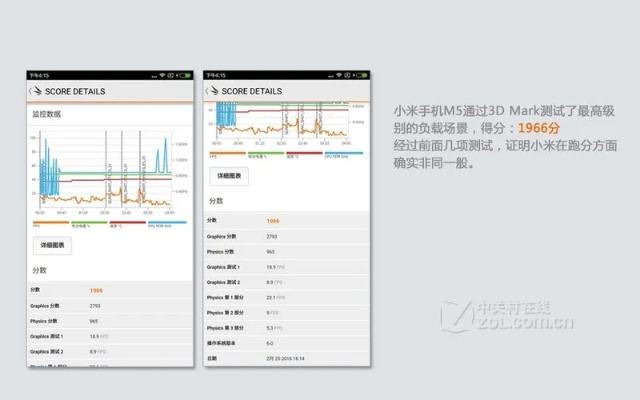Viewport: 640px width, 400px height.
Task: Select Graphics 测试 2 row on right phone
Action: (287, 282)
